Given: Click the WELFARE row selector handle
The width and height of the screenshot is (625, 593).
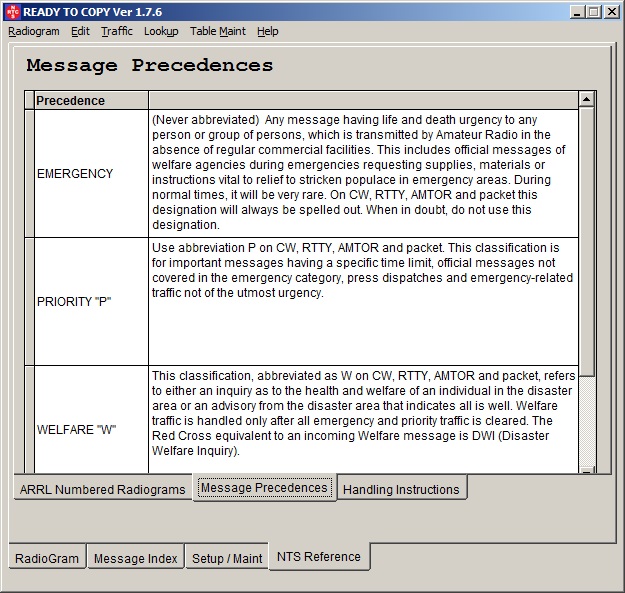Looking at the screenshot, I should pyautogui.click(x=29, y=419).
